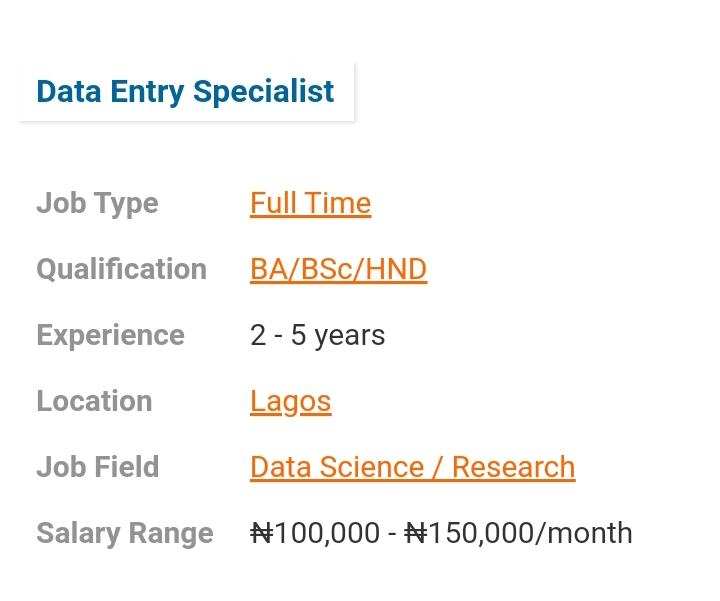The image size is (720, 601).
Task: Open the Data Entry Specialist job title
Action: point(185,91)
